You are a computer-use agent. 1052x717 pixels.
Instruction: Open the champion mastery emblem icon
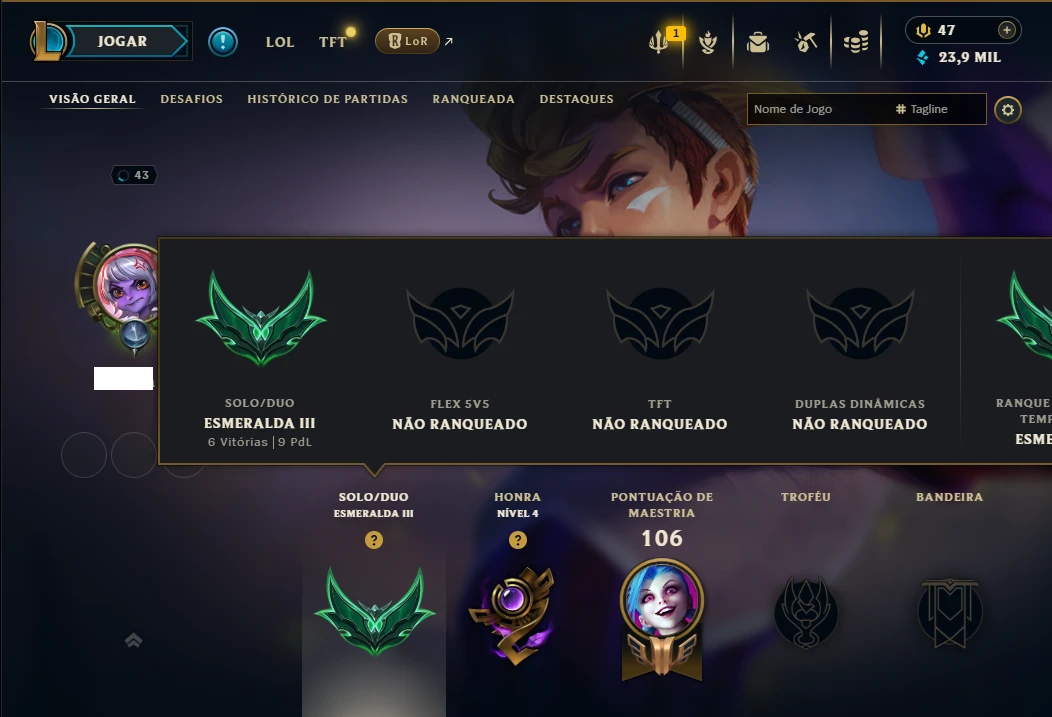(708, 42)
